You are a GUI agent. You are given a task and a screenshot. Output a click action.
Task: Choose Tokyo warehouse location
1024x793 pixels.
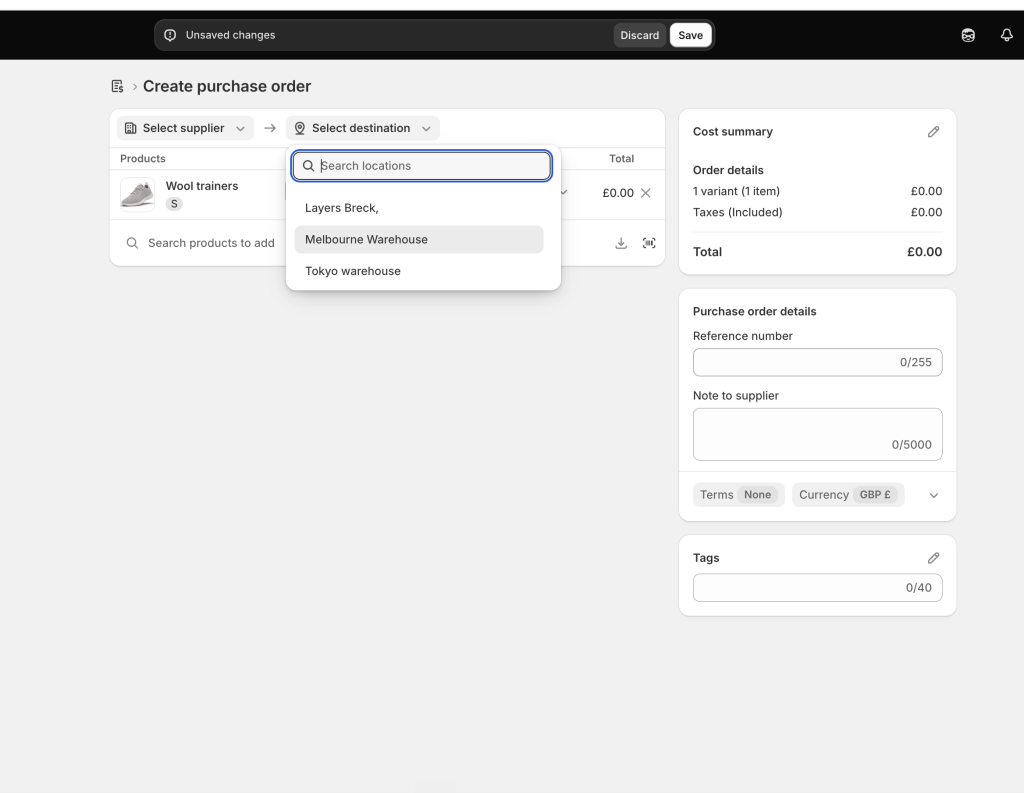coord(419,271)
